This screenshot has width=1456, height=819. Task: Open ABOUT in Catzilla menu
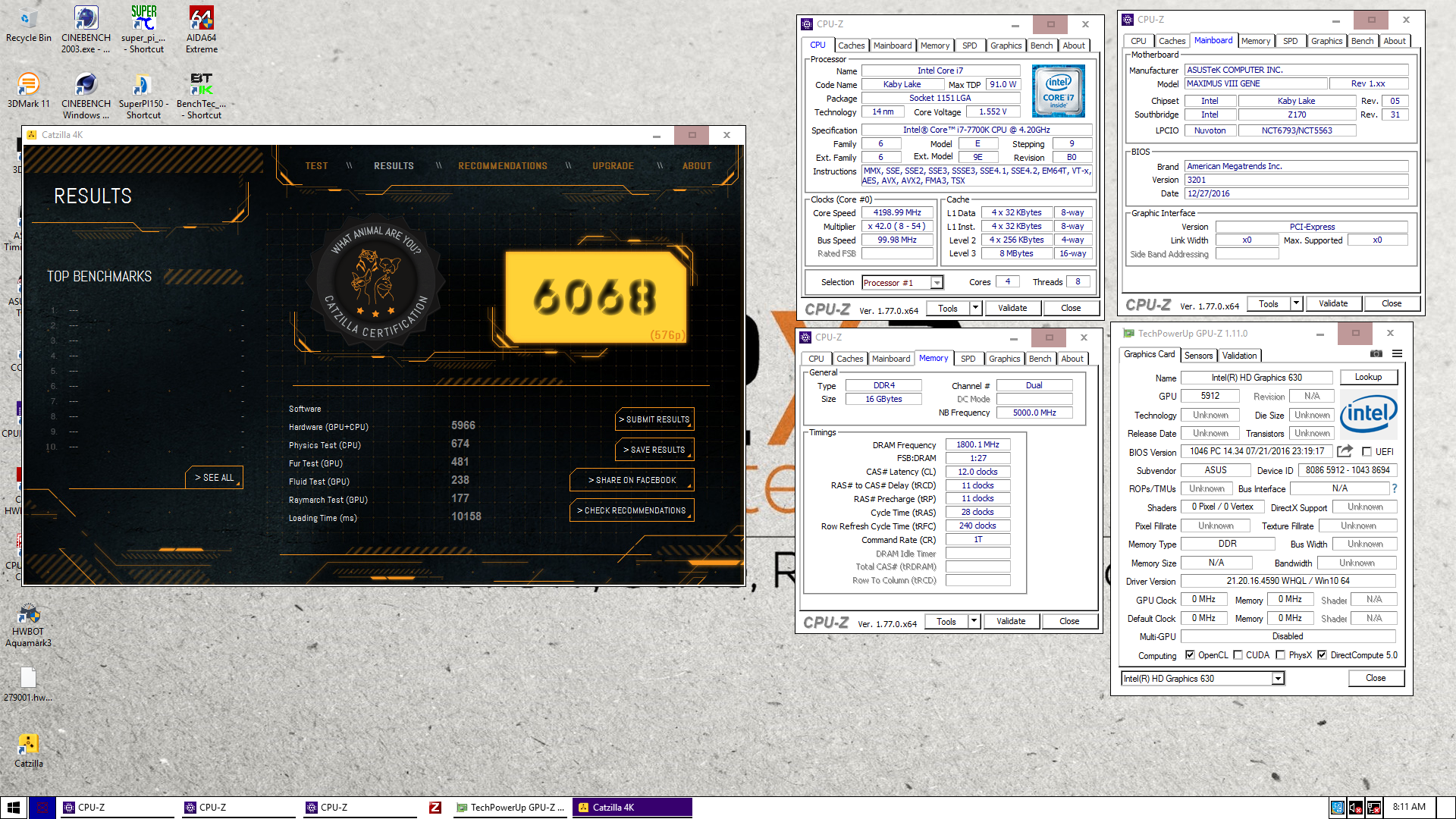pos(696,166)
